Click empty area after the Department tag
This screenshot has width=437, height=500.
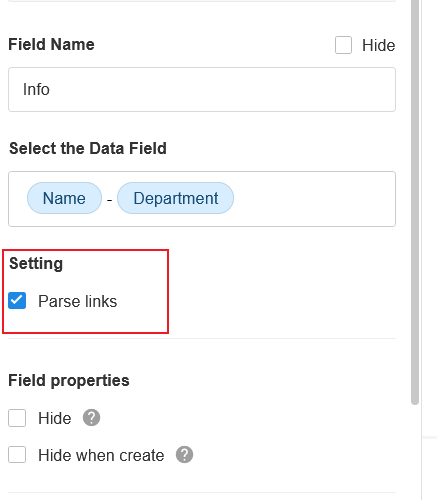313,199
